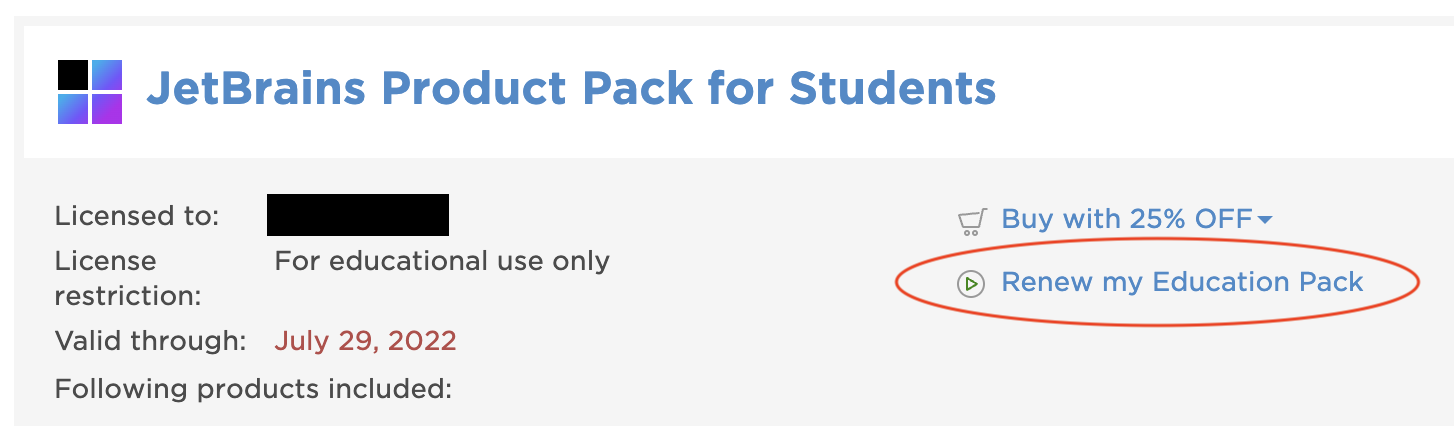Click the 'Following products included:' text
This screenshot has width=1454, height=426.
[254, 388]
